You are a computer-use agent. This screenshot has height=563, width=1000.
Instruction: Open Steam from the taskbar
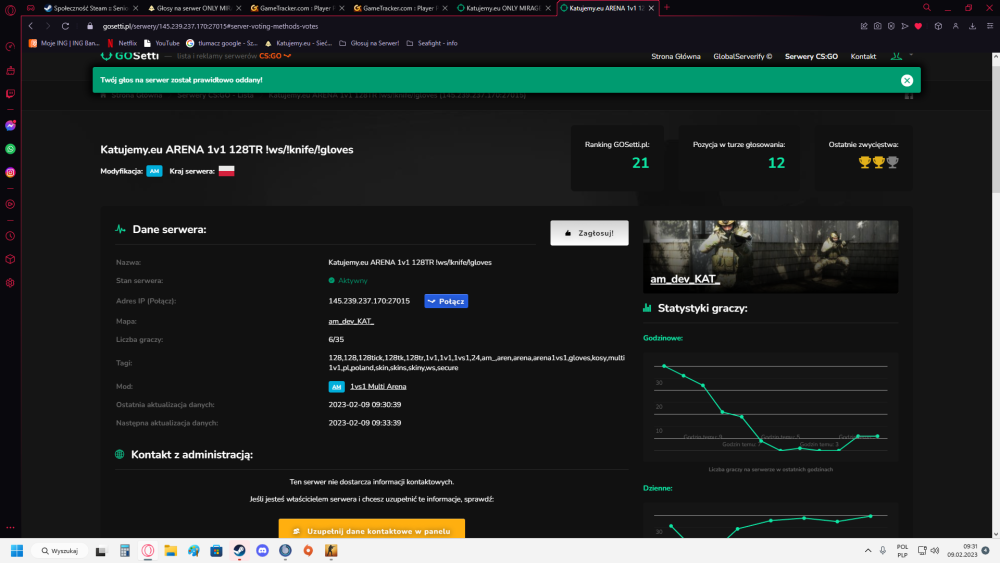239,551
